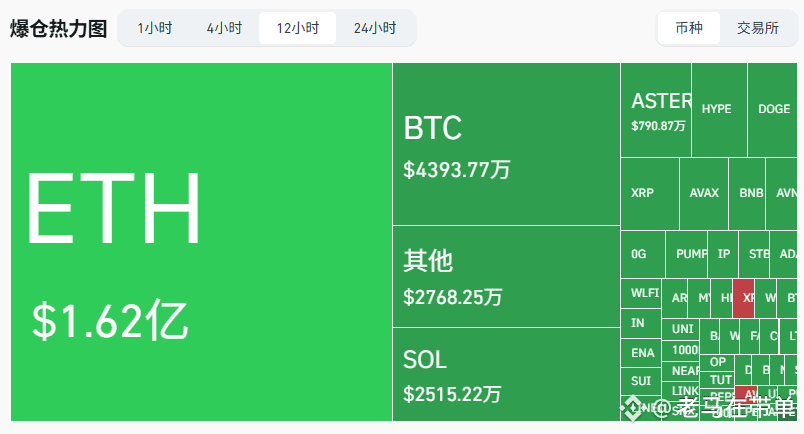Click the ASTER $790.87万 tile
Viewport: 804px width, 434px height.
(656, 110)
